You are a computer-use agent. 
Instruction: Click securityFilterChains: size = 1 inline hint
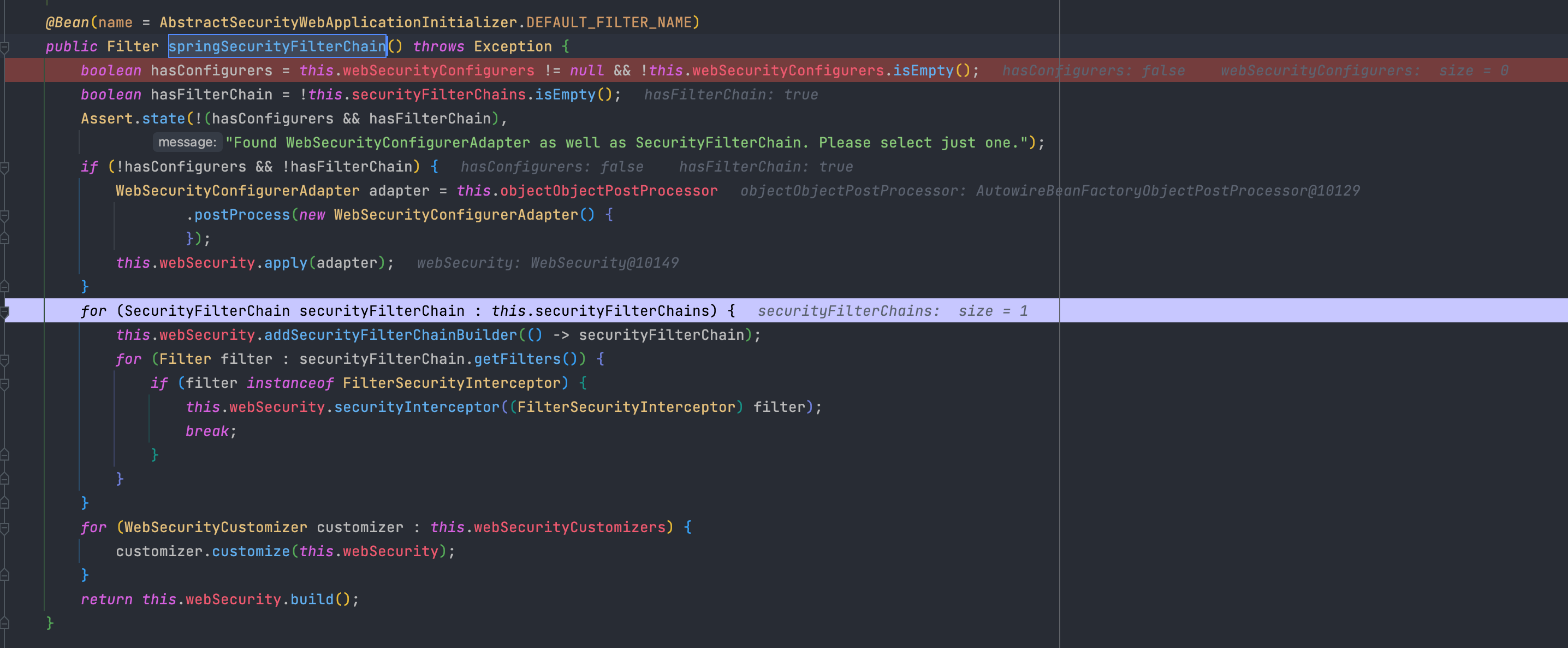coord(892,311)
